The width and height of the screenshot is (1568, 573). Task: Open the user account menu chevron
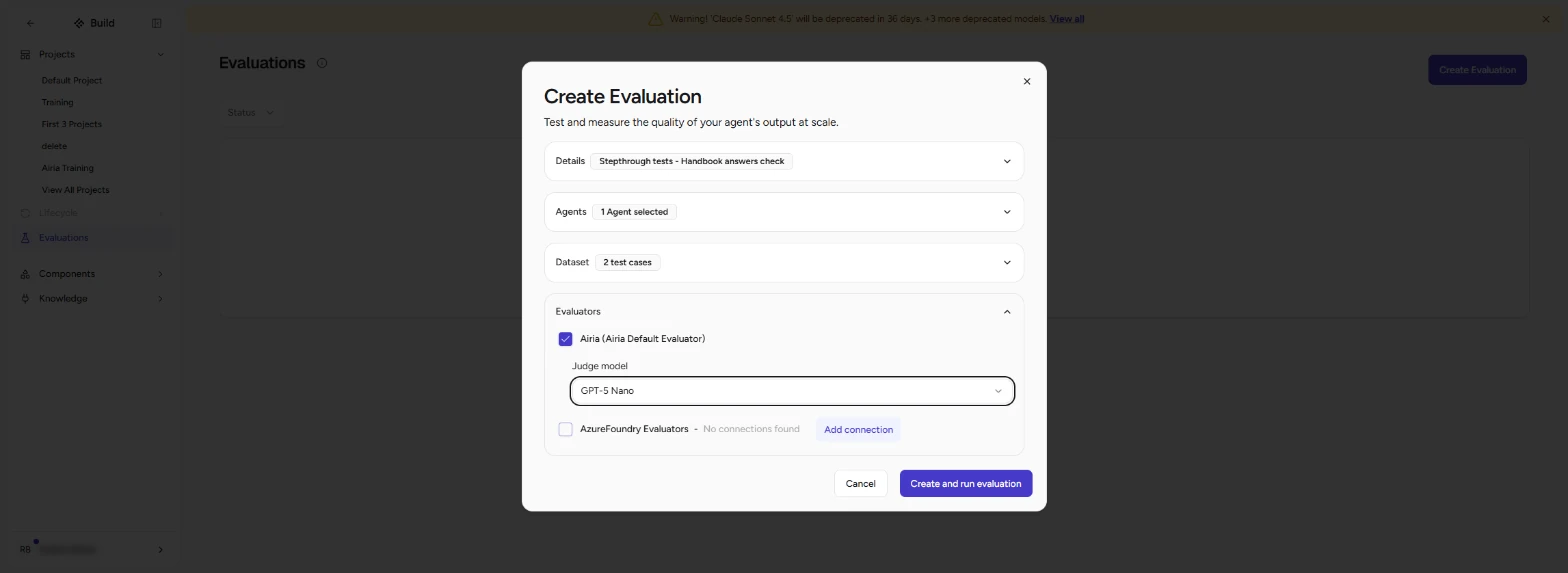pos(160,549)
